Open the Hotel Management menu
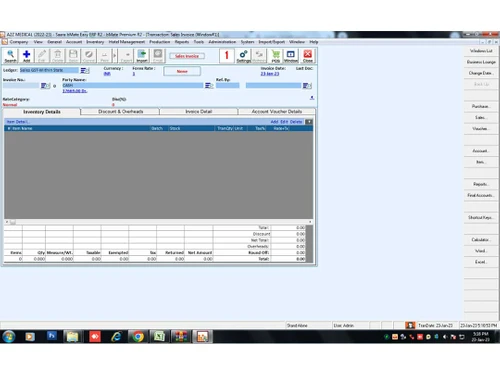This screenshot has width=500, height=375. (x=127, y=42)
